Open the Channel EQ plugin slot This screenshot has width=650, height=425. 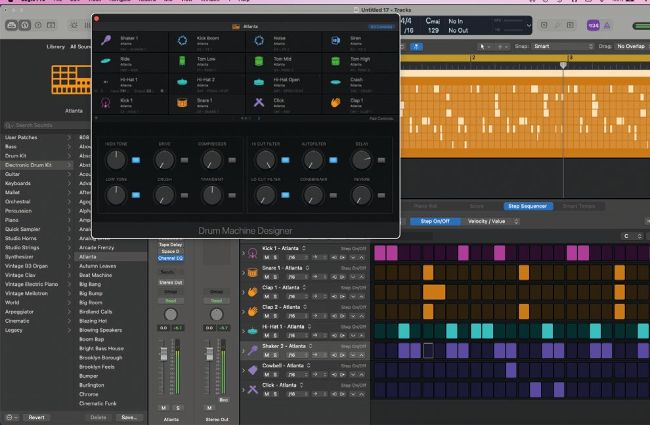coord(170,258)
